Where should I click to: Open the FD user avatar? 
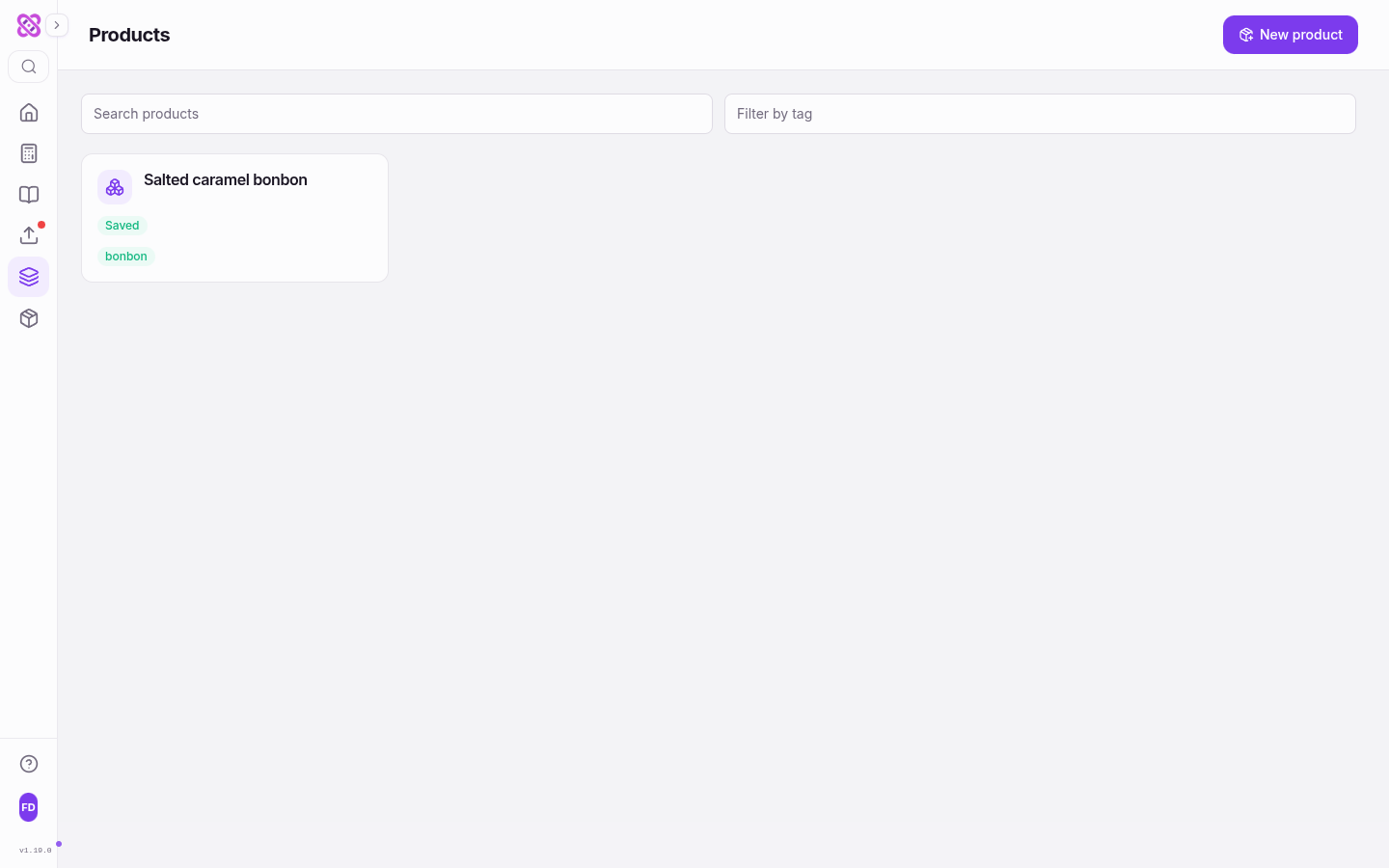click(29, 807)
